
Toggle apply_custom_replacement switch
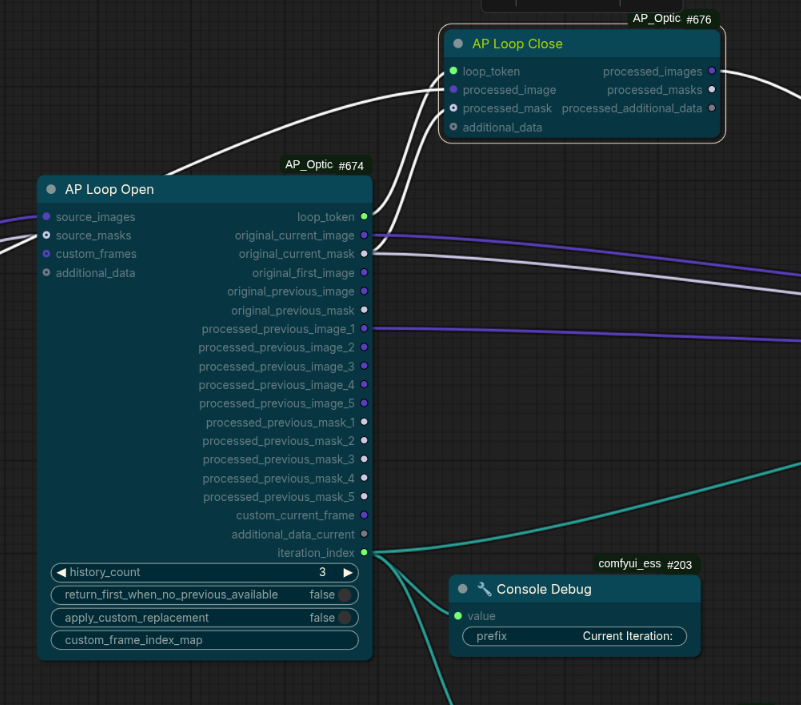click(x=345, y=618)
